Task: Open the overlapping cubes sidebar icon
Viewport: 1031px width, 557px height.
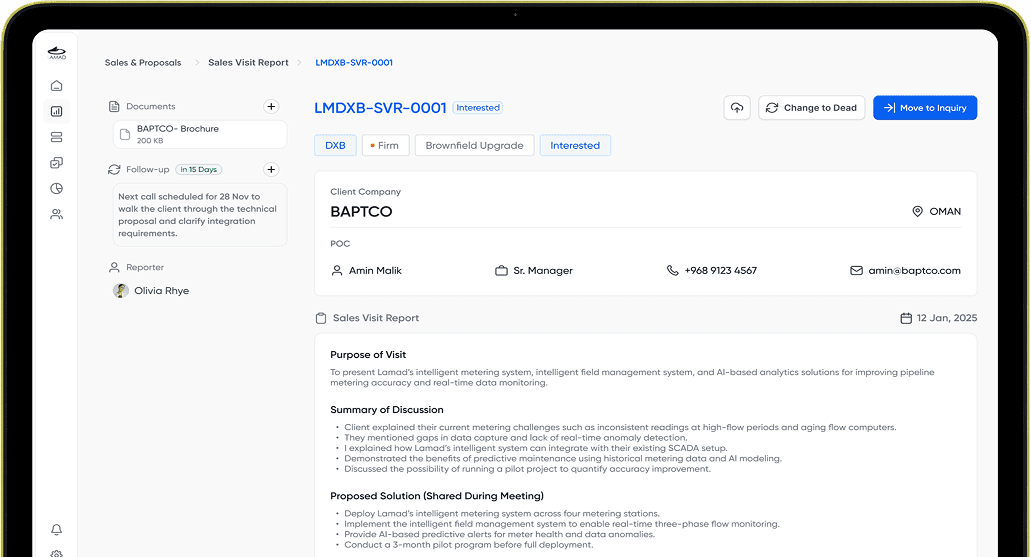Action: 57,162
